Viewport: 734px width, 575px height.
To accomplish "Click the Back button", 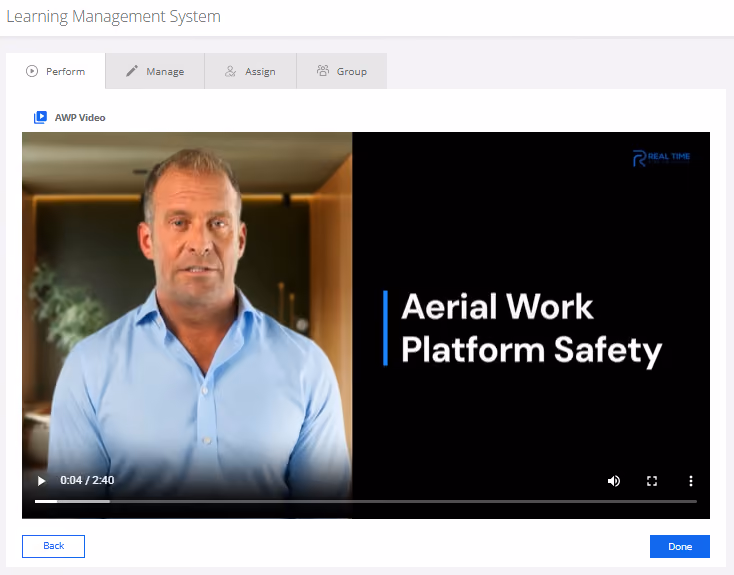I will coord(53,546).
